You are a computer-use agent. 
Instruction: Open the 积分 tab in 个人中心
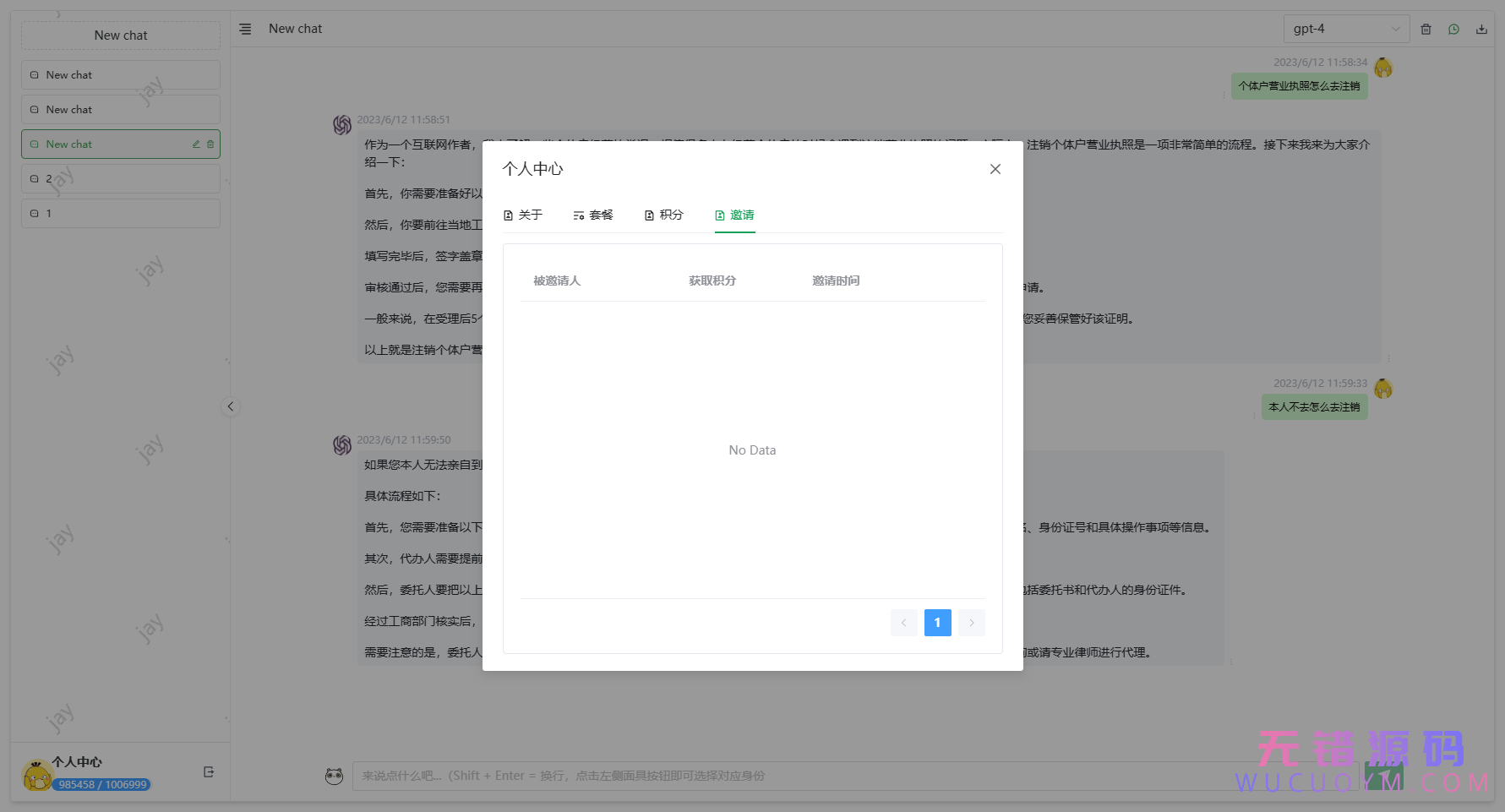(x=664, y=215)
